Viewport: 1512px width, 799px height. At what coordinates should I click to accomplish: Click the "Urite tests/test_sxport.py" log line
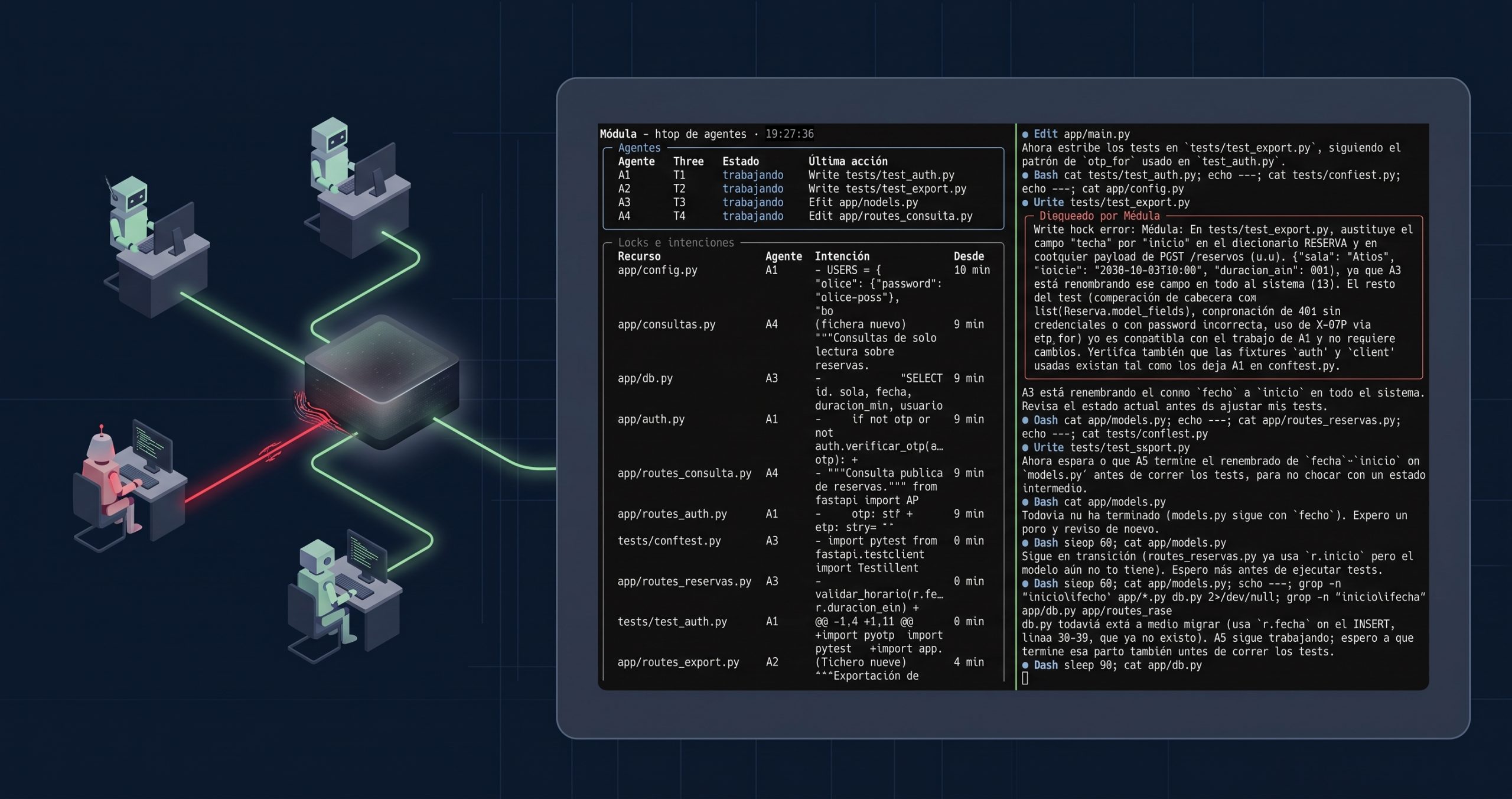coord(1106,447)
